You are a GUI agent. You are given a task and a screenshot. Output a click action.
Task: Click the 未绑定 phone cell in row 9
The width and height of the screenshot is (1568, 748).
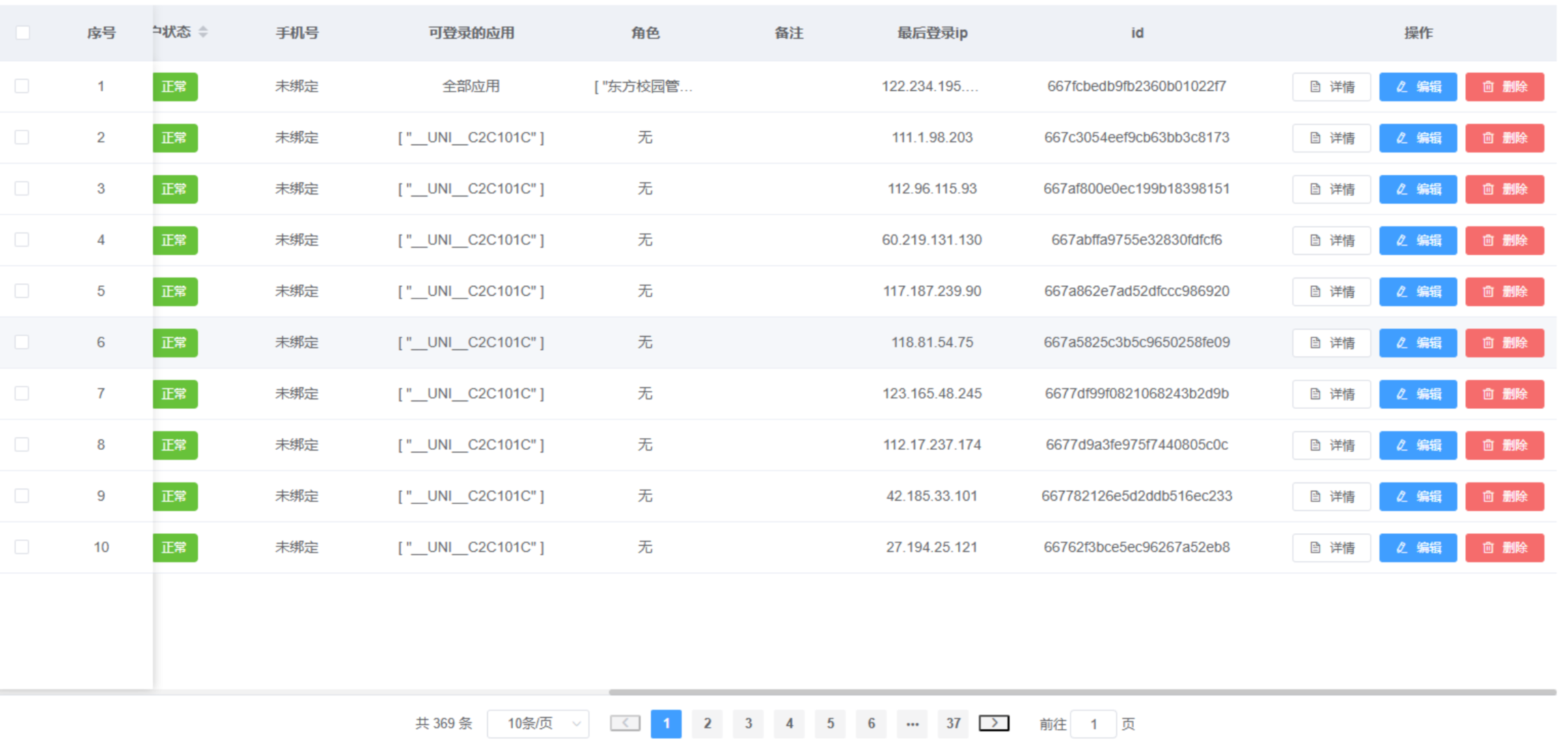point(297,496)
